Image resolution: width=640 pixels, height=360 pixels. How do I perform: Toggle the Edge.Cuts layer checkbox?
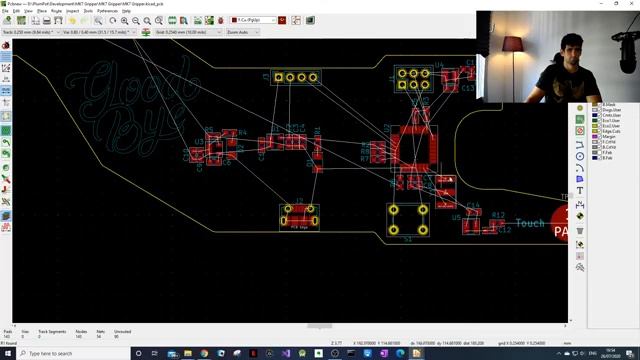coord(600,131)
